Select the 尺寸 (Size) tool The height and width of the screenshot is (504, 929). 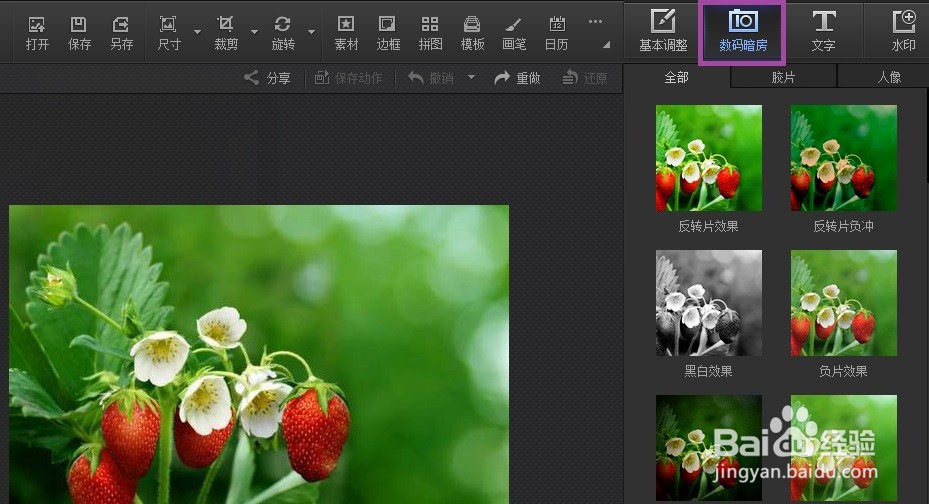169,33
